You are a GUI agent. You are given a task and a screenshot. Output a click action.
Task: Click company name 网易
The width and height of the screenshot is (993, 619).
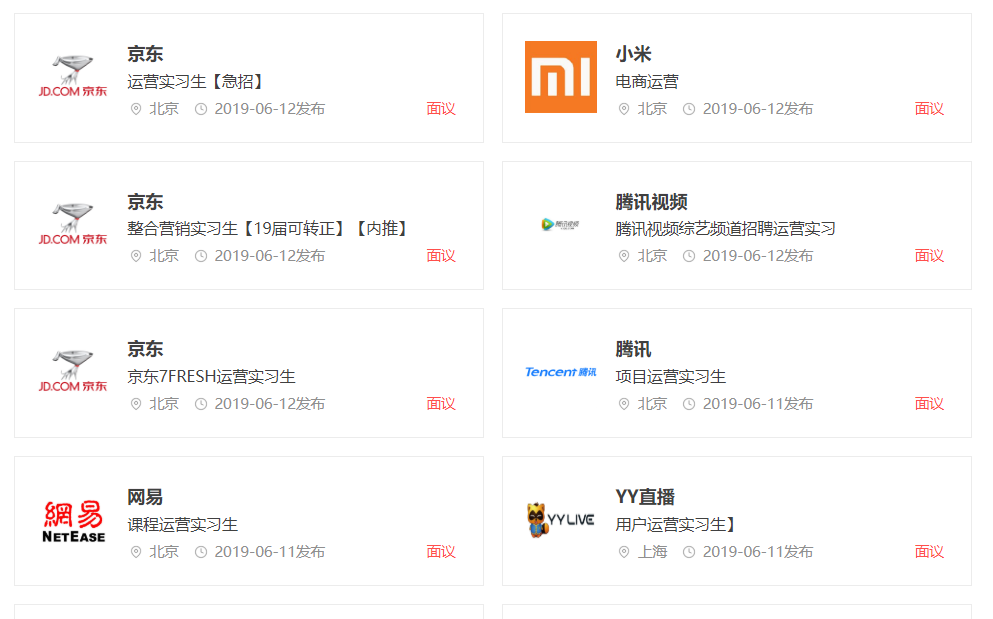tap(145, 497)
